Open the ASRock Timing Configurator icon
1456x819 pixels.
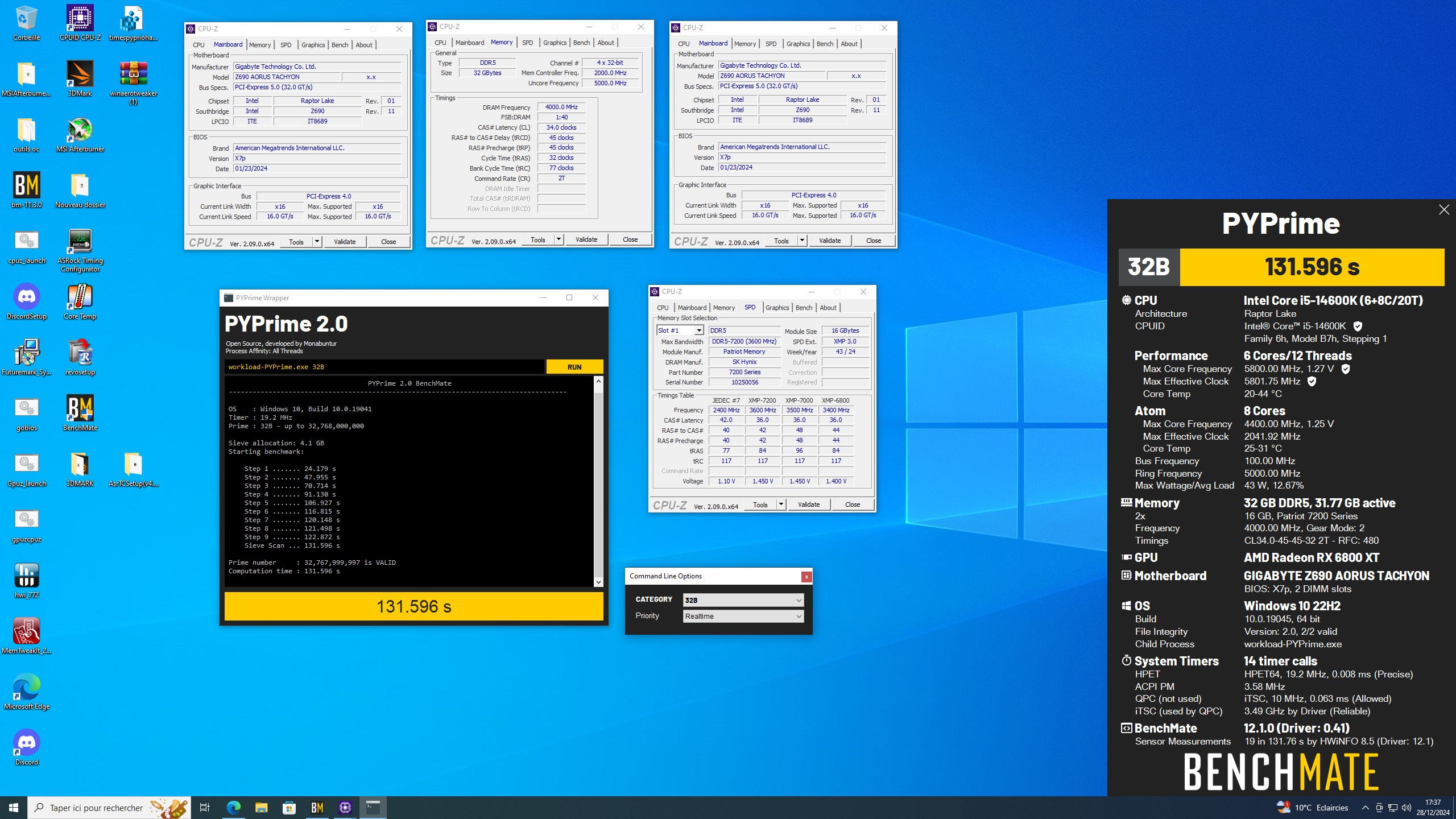pos(80,250)
